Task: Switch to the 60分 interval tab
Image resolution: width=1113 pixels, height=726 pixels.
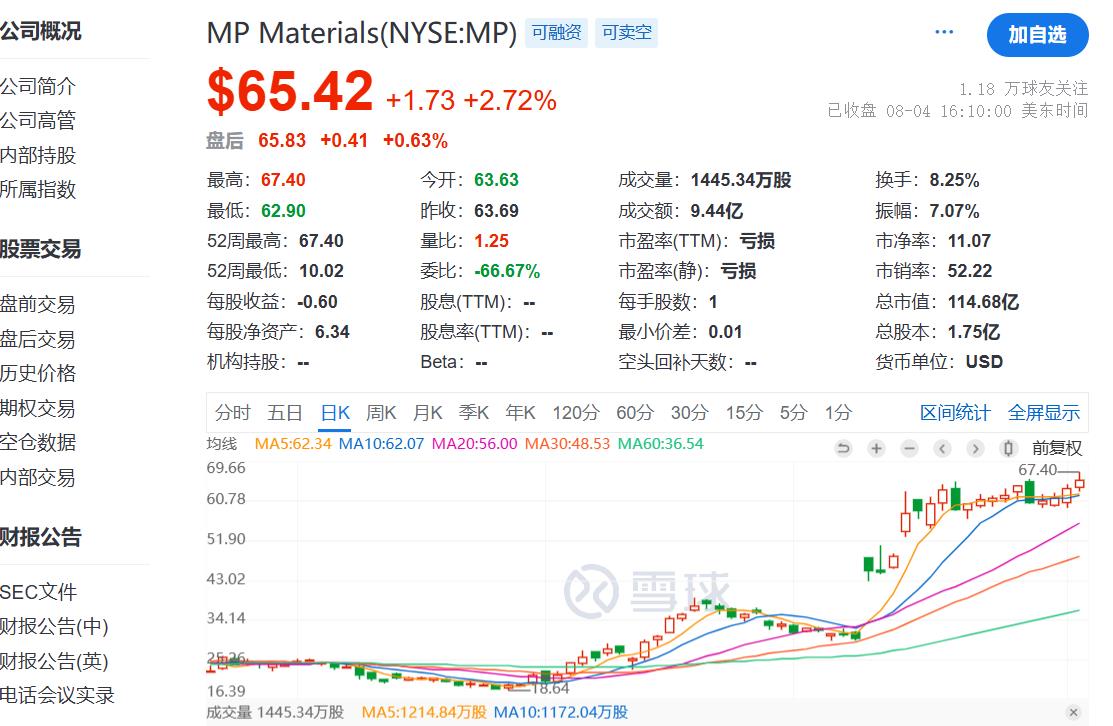Action: tap(635, 412)
